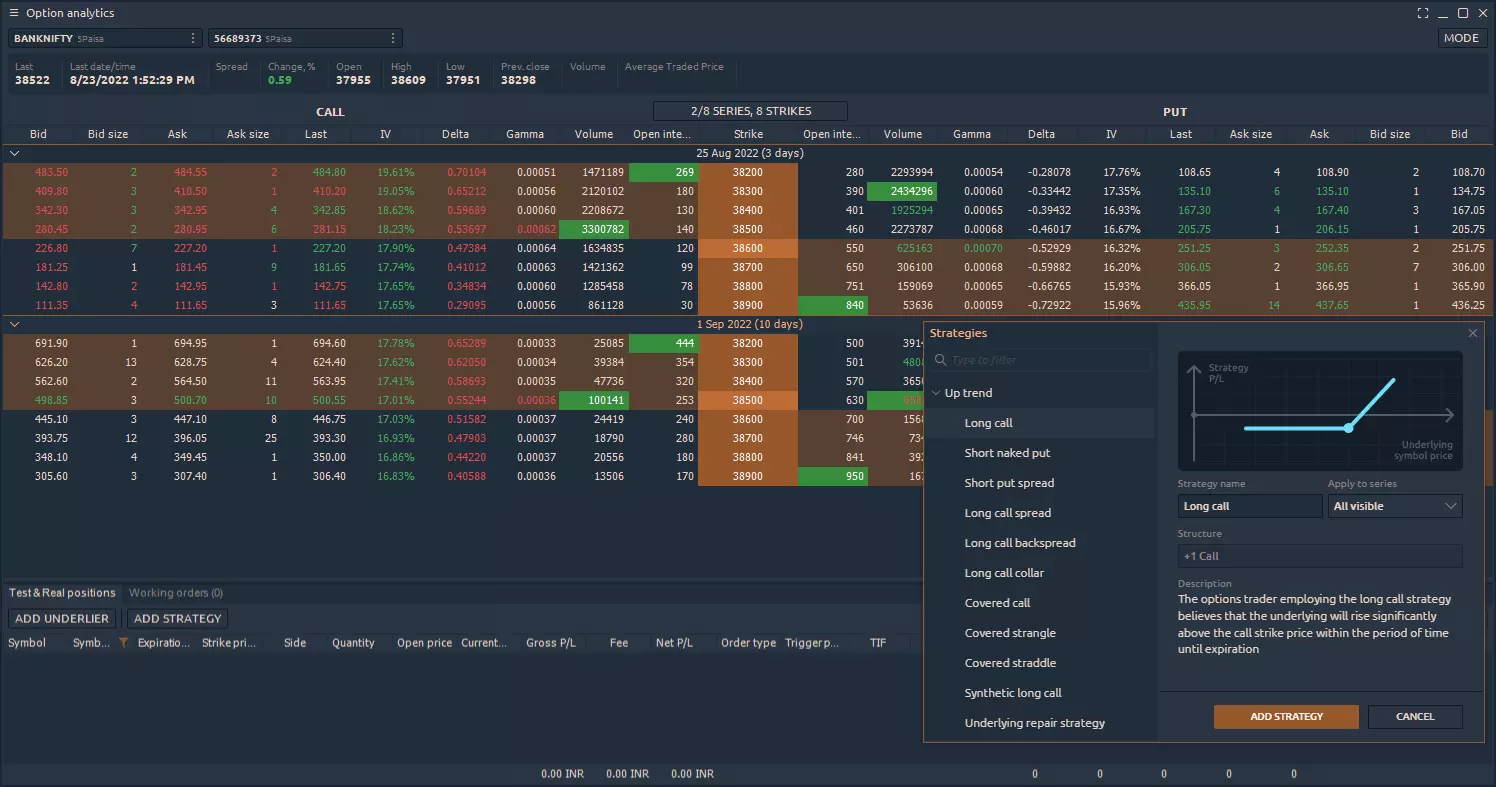Click call bid price 483.50
The image size is (1496, 787).
click(x=51, y=172)
